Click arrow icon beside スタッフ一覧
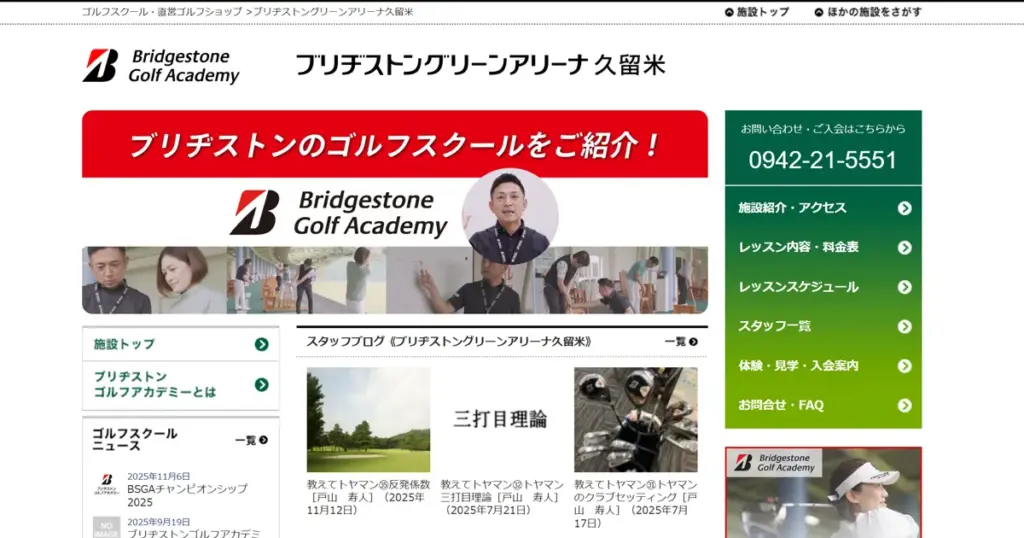The height and width of the screenshot is (538, 1024). click(x=904, y=326)
